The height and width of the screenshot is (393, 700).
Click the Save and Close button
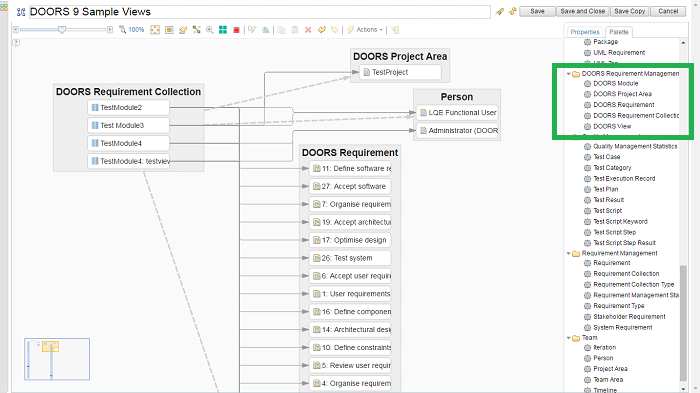[x=583, y=11]
